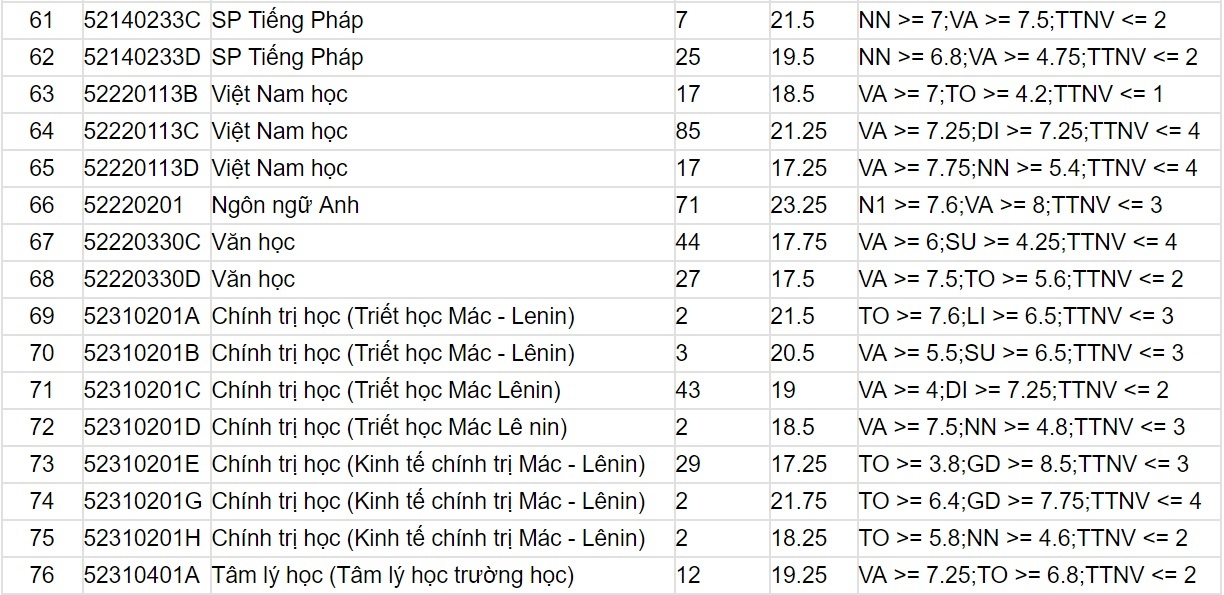Click the score cell showing 19.25
The image size is (1224, 595).
799,575
